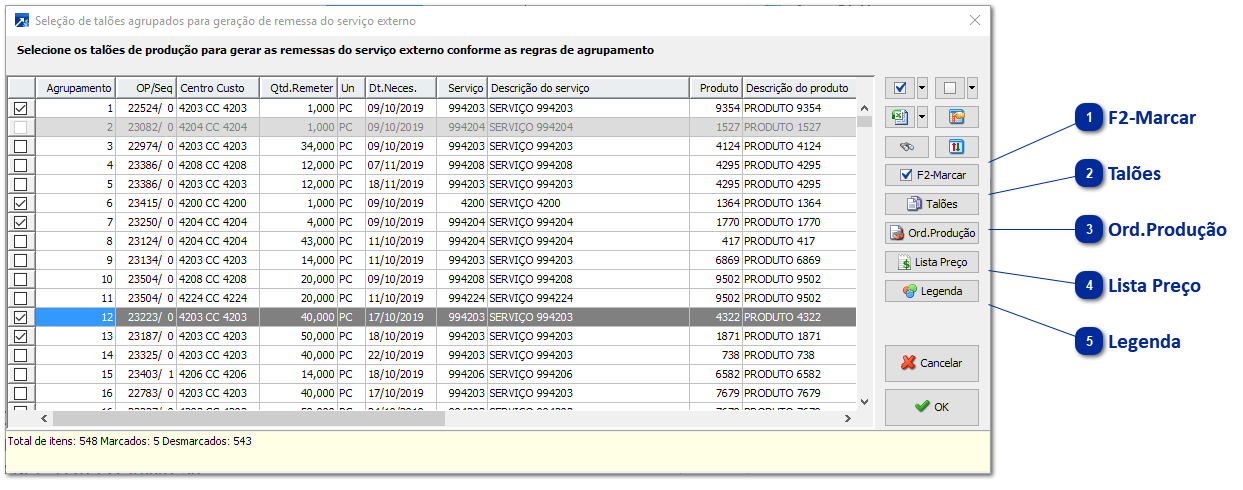1243x490 pixels.
Task: Click the cell PRODUTO 417
Action: [799, 241]
